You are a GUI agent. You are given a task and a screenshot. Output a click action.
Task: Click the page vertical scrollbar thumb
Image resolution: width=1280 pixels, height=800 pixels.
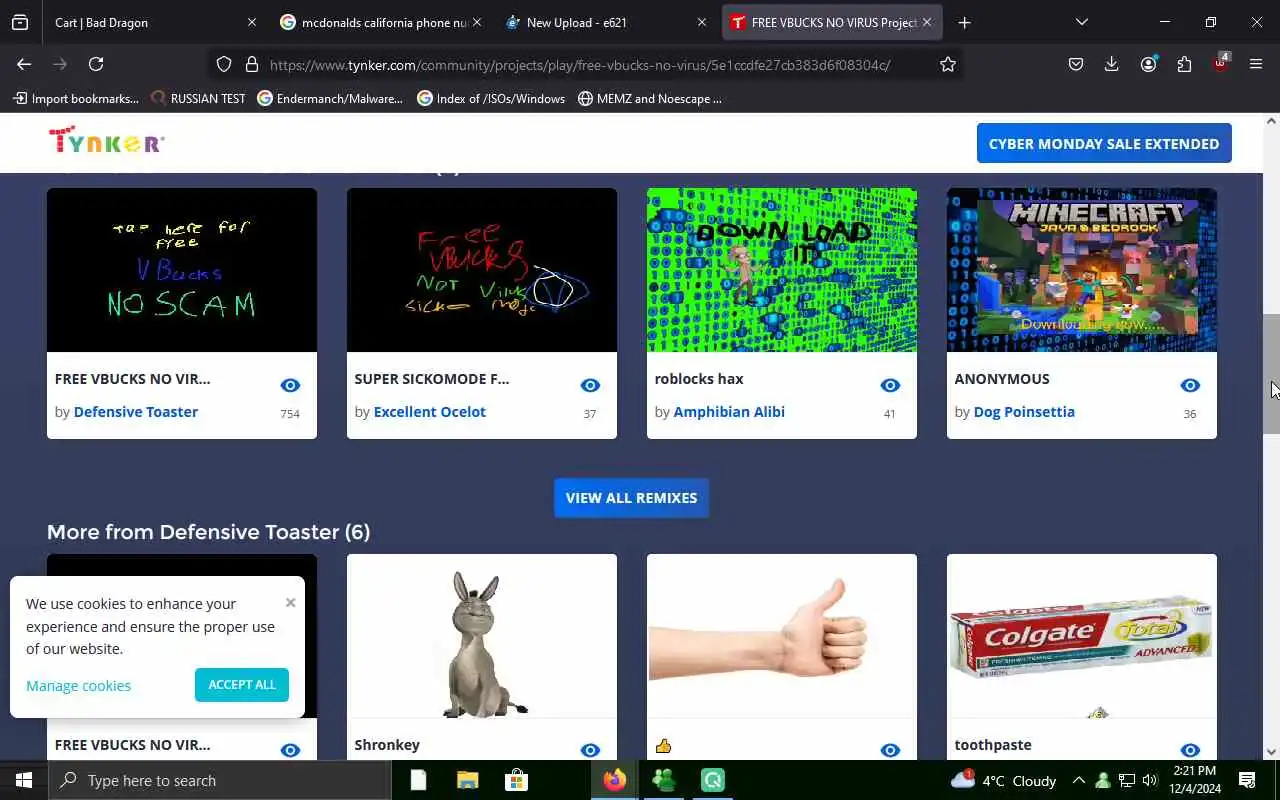[1271, 374]
